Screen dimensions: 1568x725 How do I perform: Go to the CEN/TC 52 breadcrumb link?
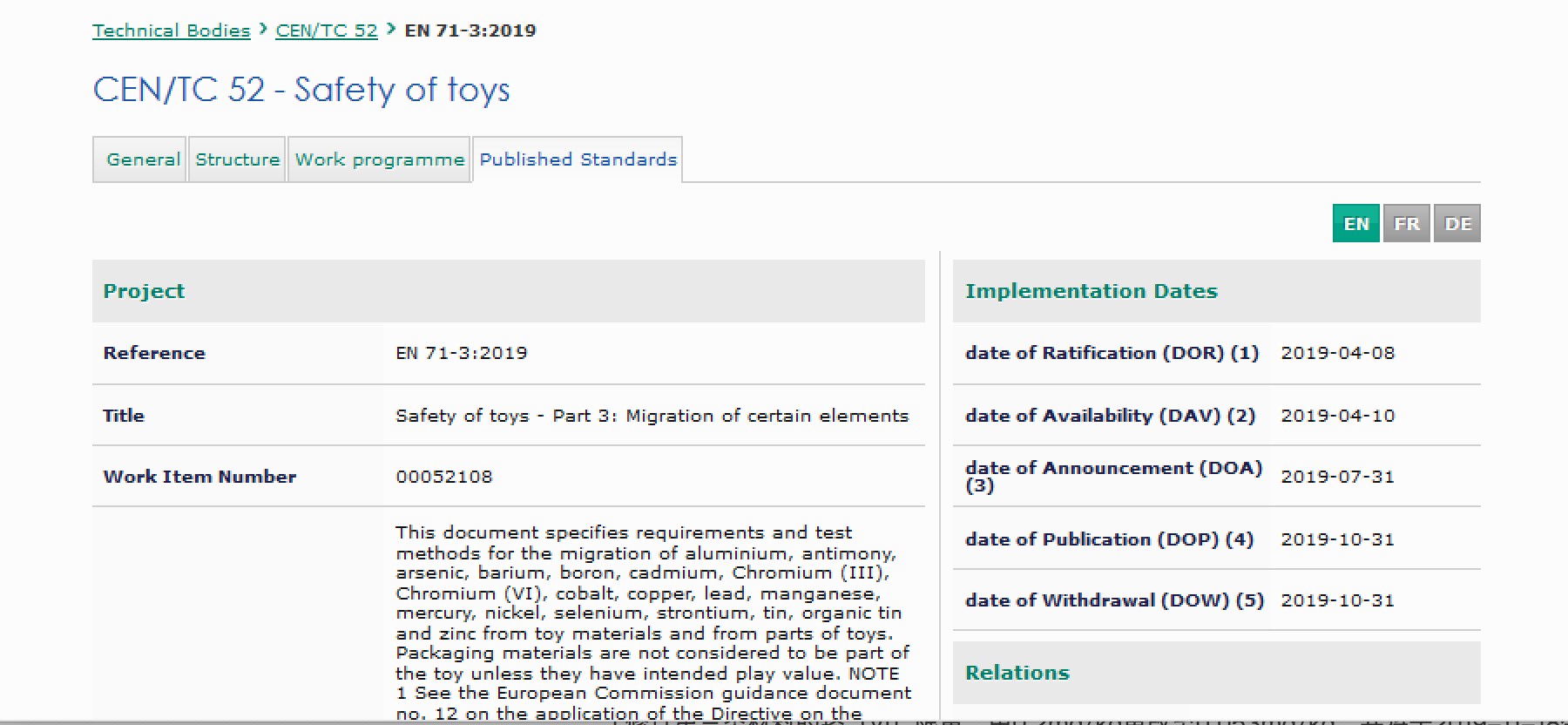[327, 30]
